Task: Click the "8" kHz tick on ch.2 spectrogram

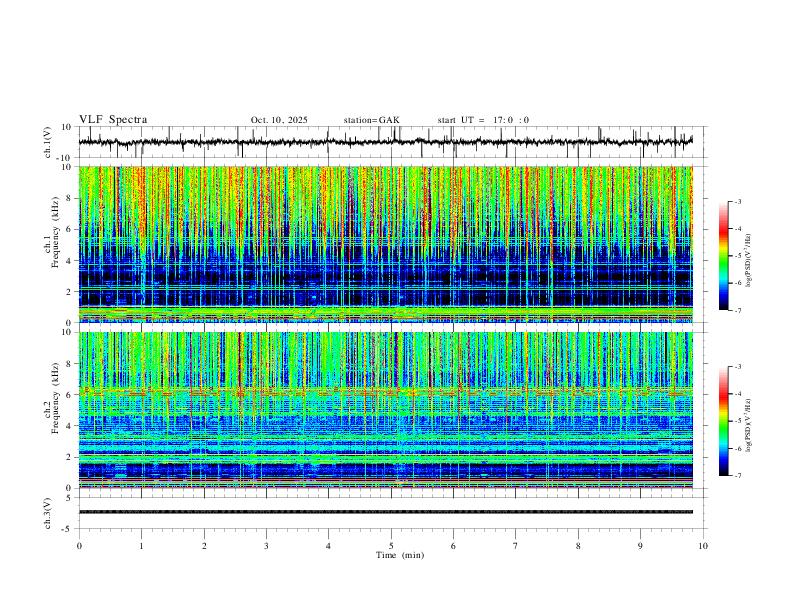Action: (x=69, y=364)
